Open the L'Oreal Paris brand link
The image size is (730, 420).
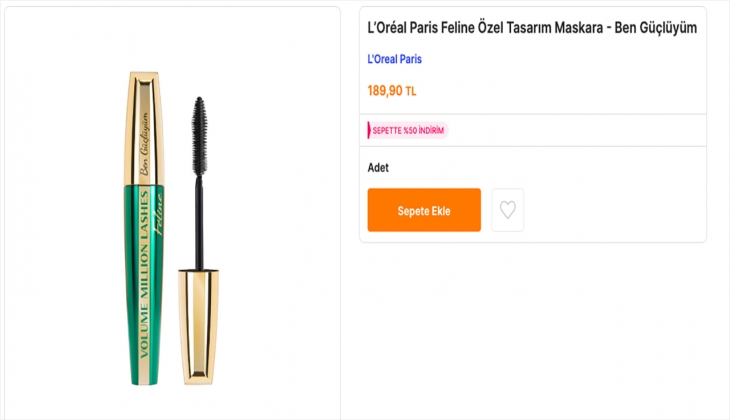click(x=395, y=59)
